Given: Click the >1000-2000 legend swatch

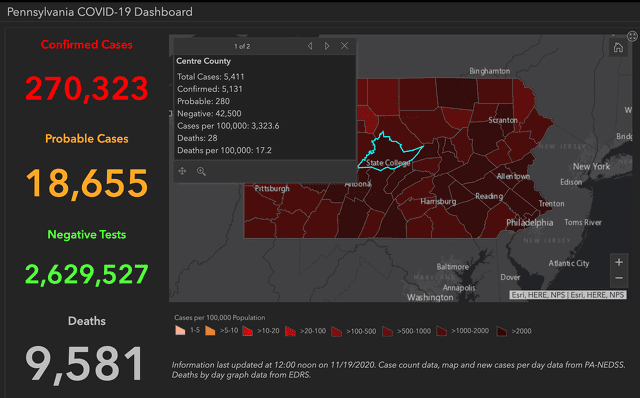Looking at the screenshot, I should pyautogui.click(x=441, y=331).
